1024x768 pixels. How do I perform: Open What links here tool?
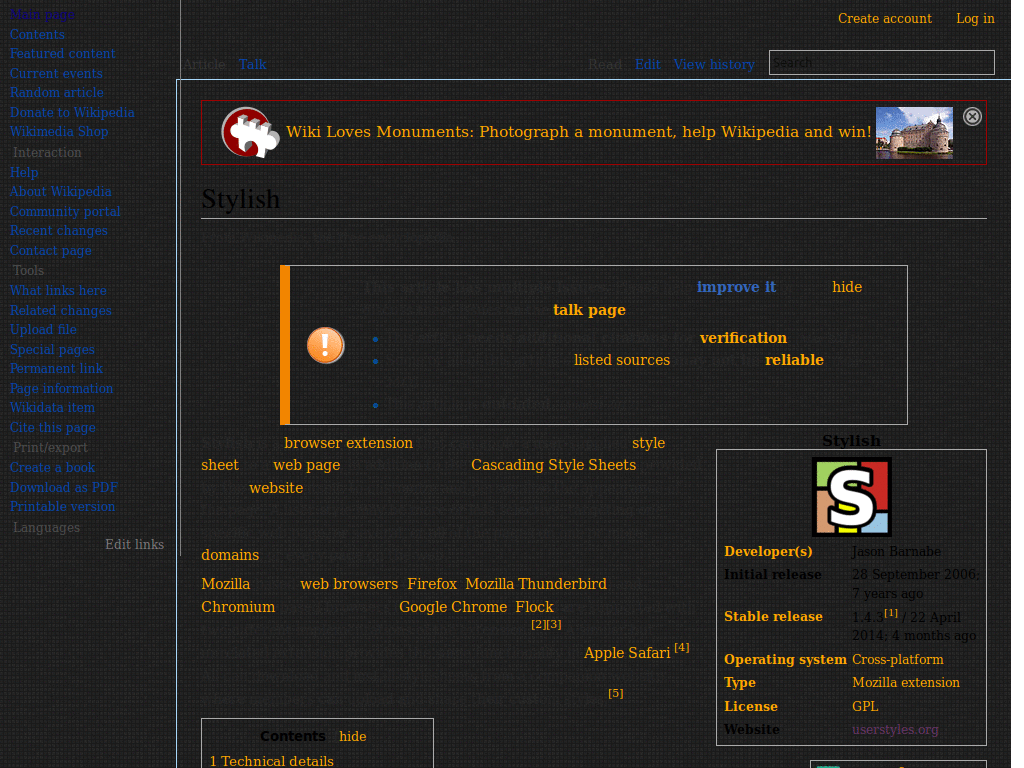(58, 291)
